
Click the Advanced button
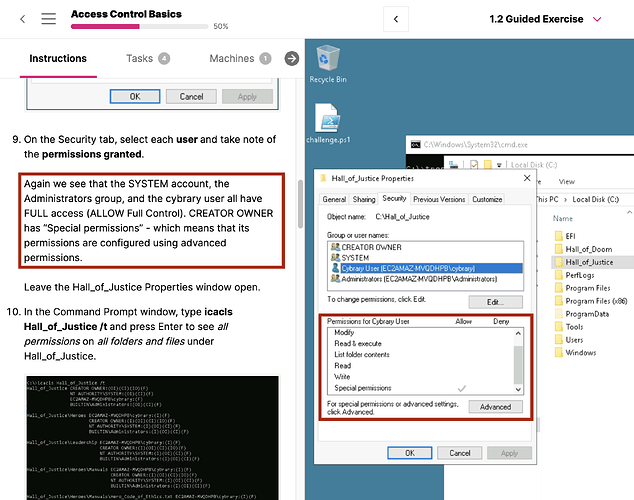495,407
